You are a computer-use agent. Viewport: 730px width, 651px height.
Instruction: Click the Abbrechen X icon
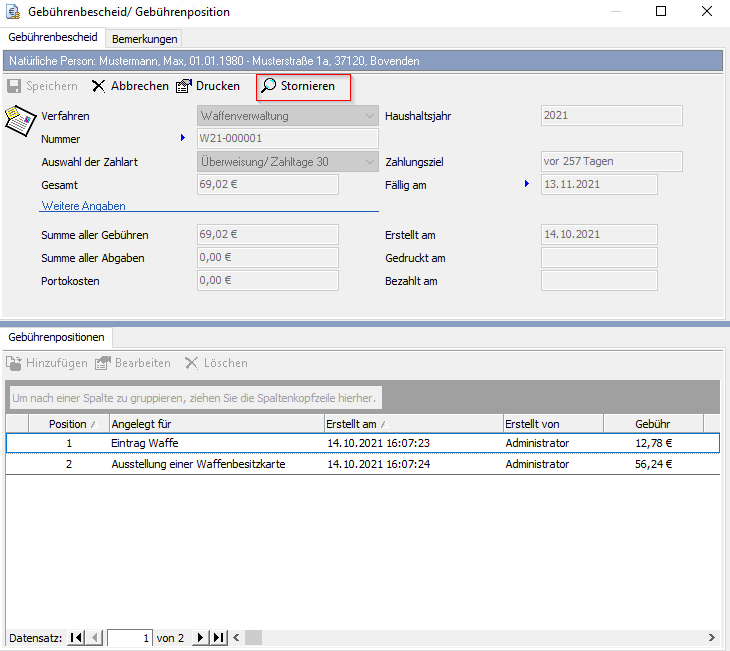(99, 86)
